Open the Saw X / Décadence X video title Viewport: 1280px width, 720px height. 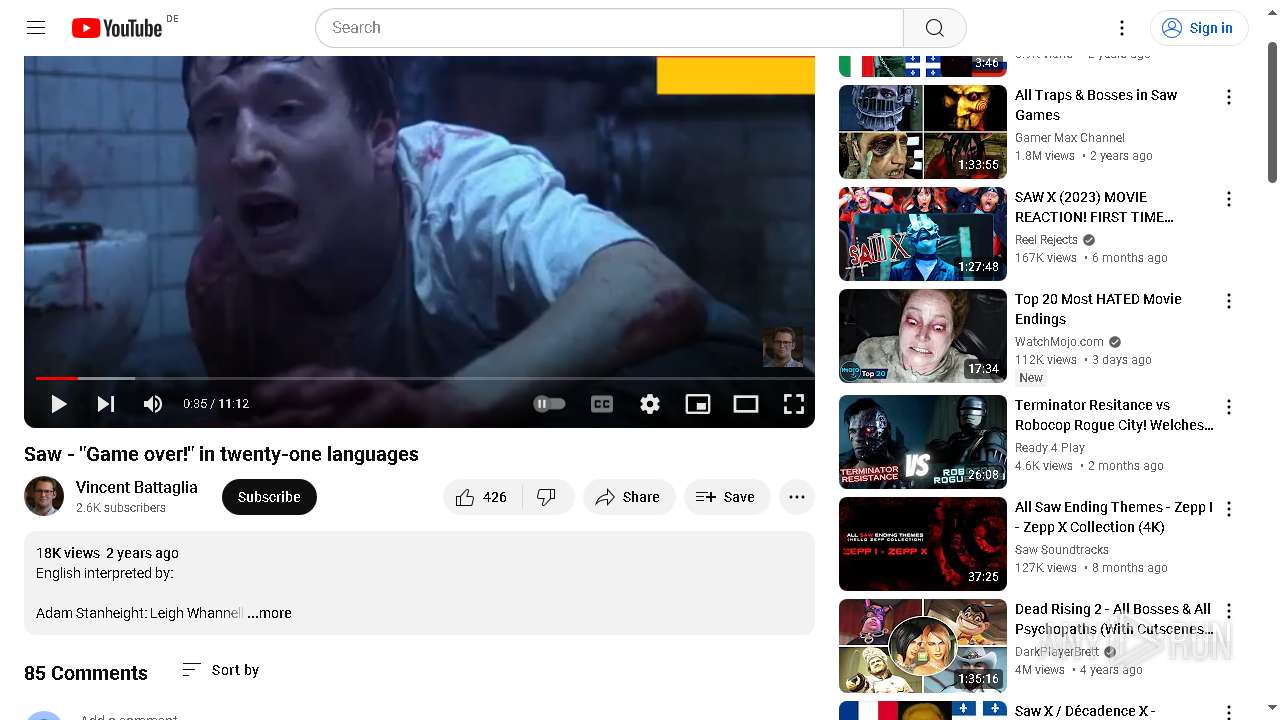tap(1085, 711)
